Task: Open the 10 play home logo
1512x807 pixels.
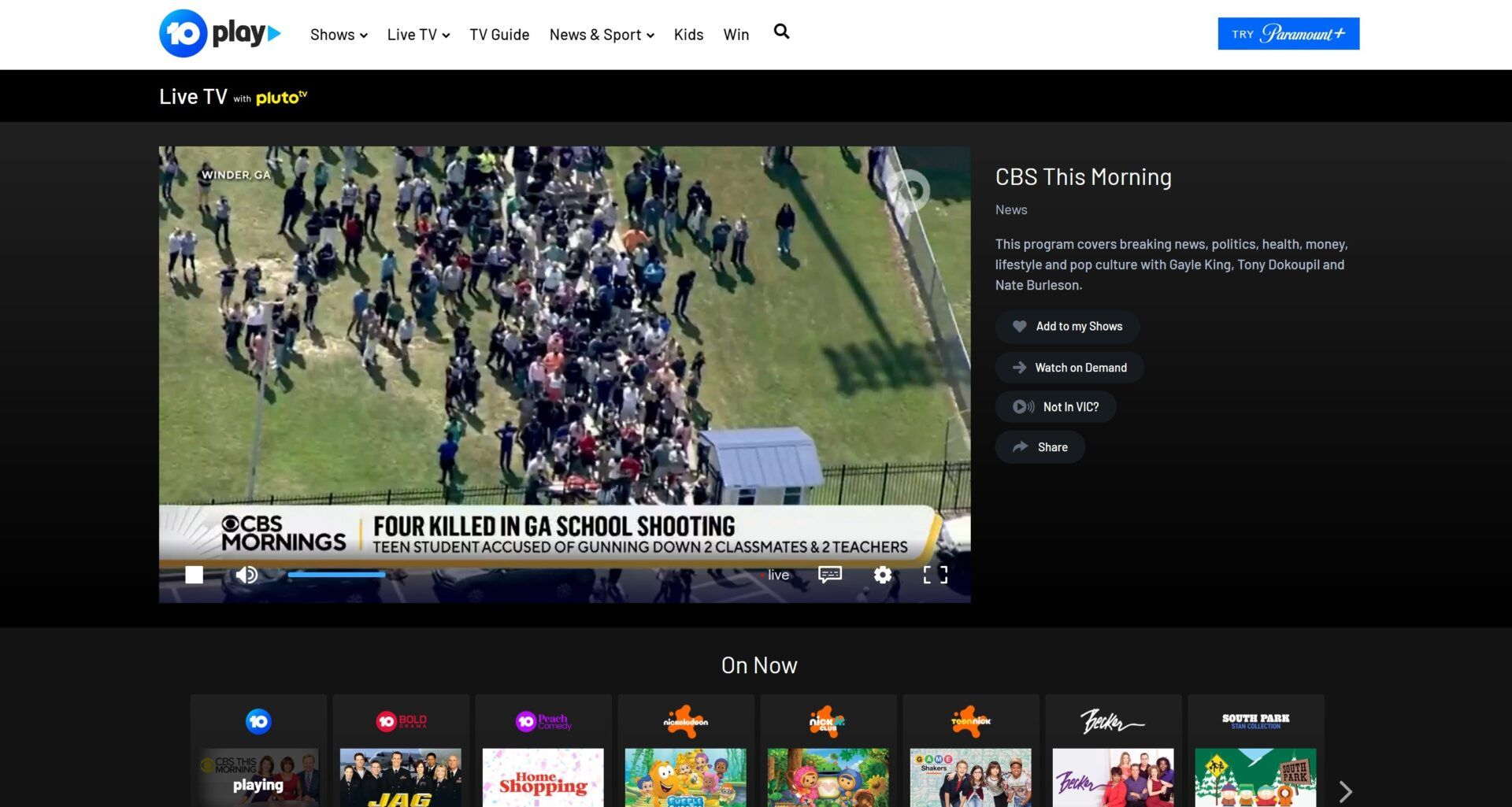Action: tap(220, 34)
